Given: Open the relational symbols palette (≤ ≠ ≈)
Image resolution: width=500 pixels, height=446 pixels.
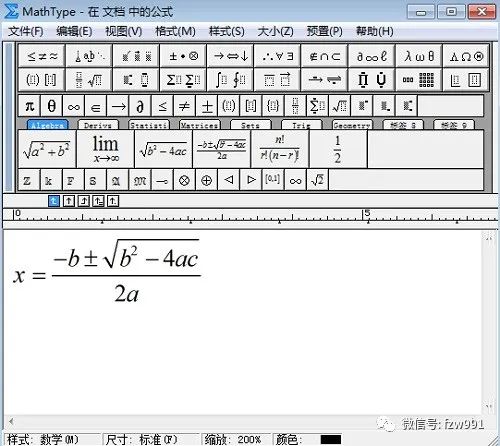Looking at the screenshot, I should pos(42,56).
